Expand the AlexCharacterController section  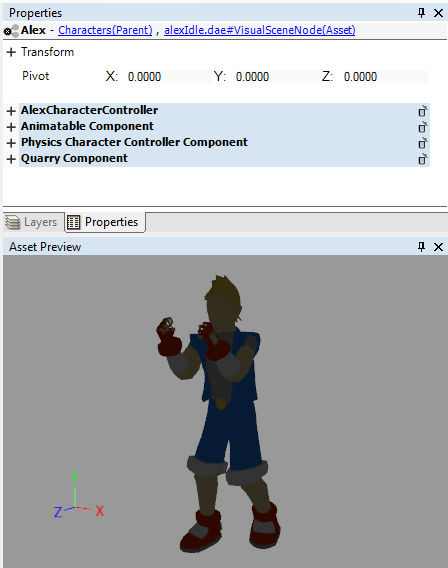tap(11, 111)
